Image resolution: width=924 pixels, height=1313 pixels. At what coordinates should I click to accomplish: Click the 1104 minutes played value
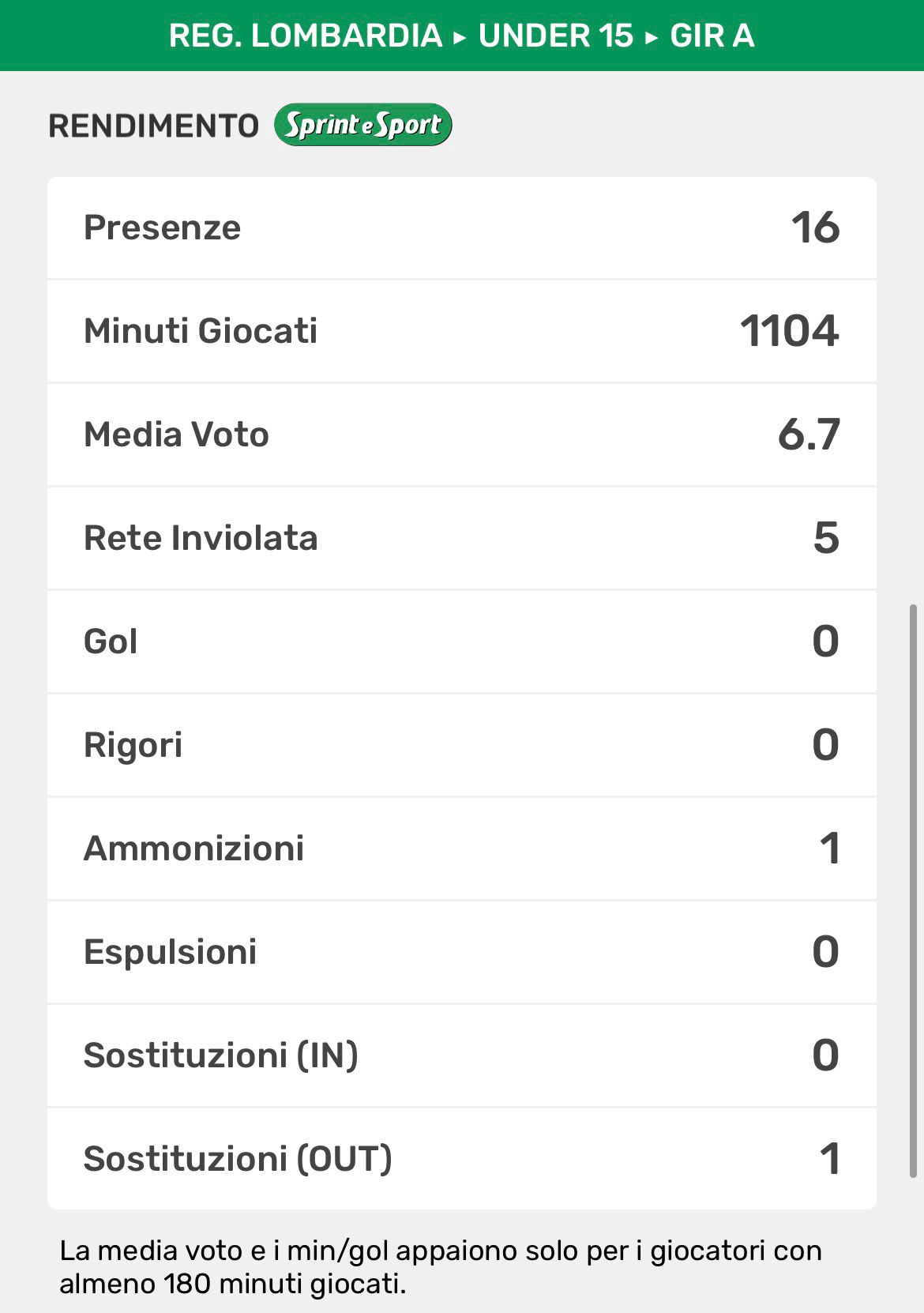click(789, 331)
